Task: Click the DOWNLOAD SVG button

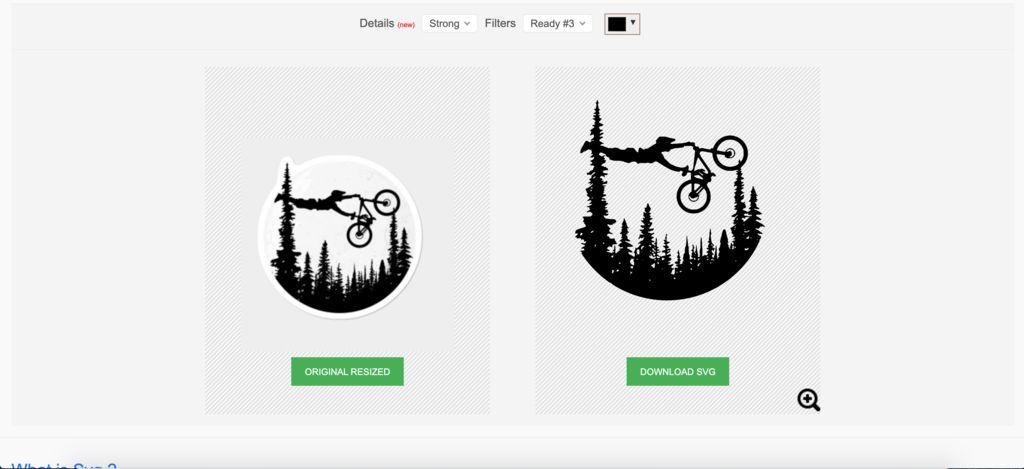Action: tap(678, 372)
